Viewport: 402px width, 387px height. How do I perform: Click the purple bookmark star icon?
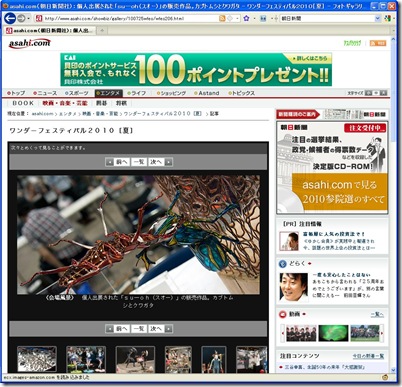point(246,19)
